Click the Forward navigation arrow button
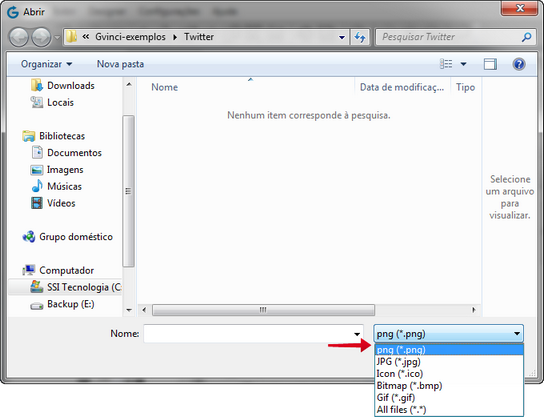544x417 pixels. click(41, 37)
